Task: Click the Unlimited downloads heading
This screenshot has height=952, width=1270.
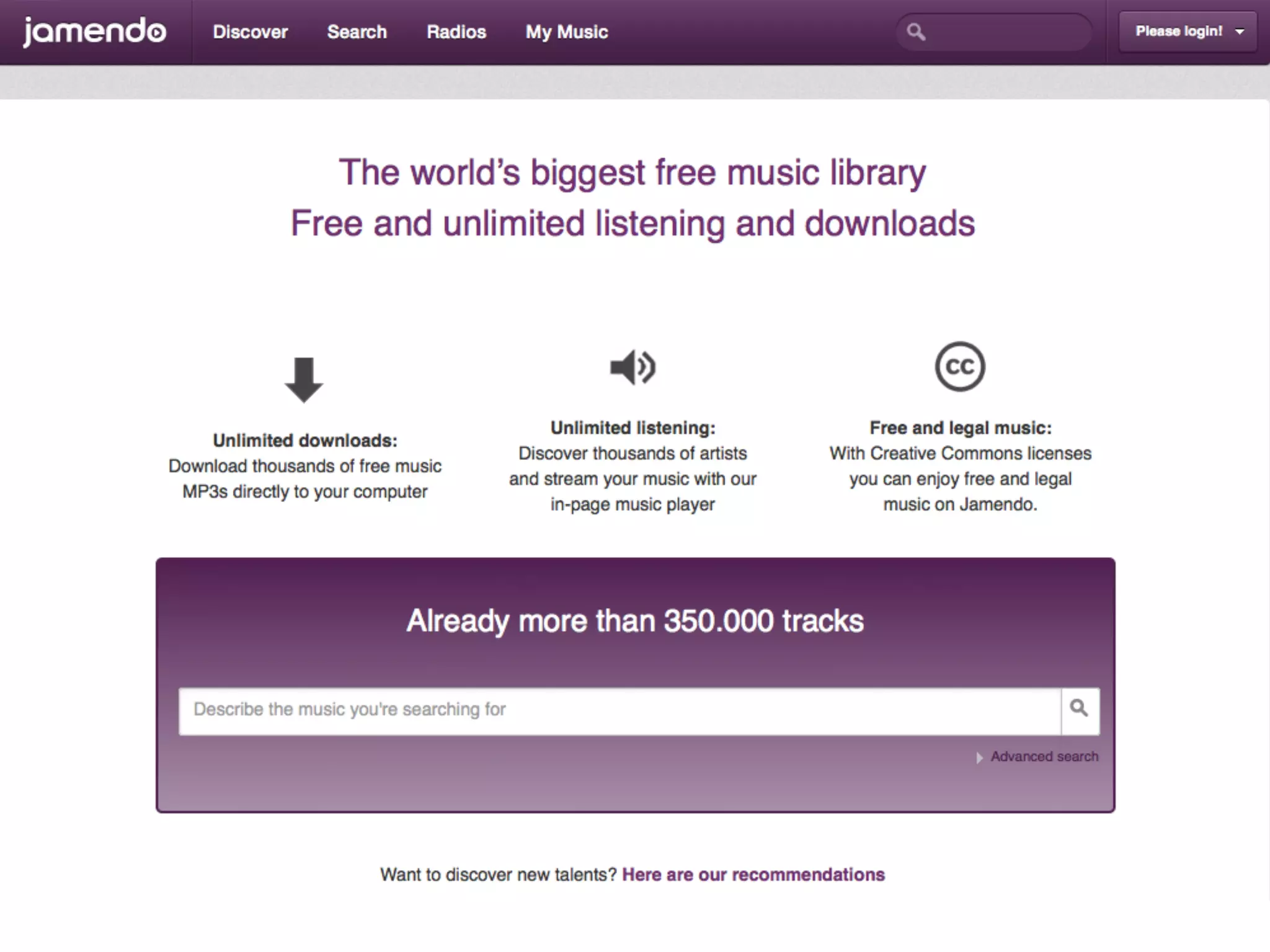Action: tap(304, 441)
